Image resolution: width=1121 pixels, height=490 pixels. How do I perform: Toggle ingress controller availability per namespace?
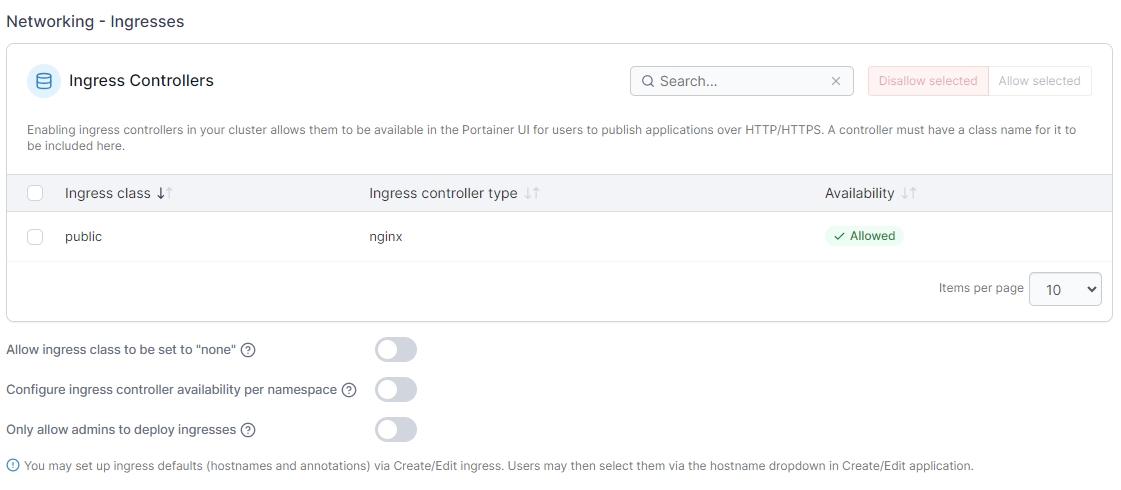tap(396, 390)
